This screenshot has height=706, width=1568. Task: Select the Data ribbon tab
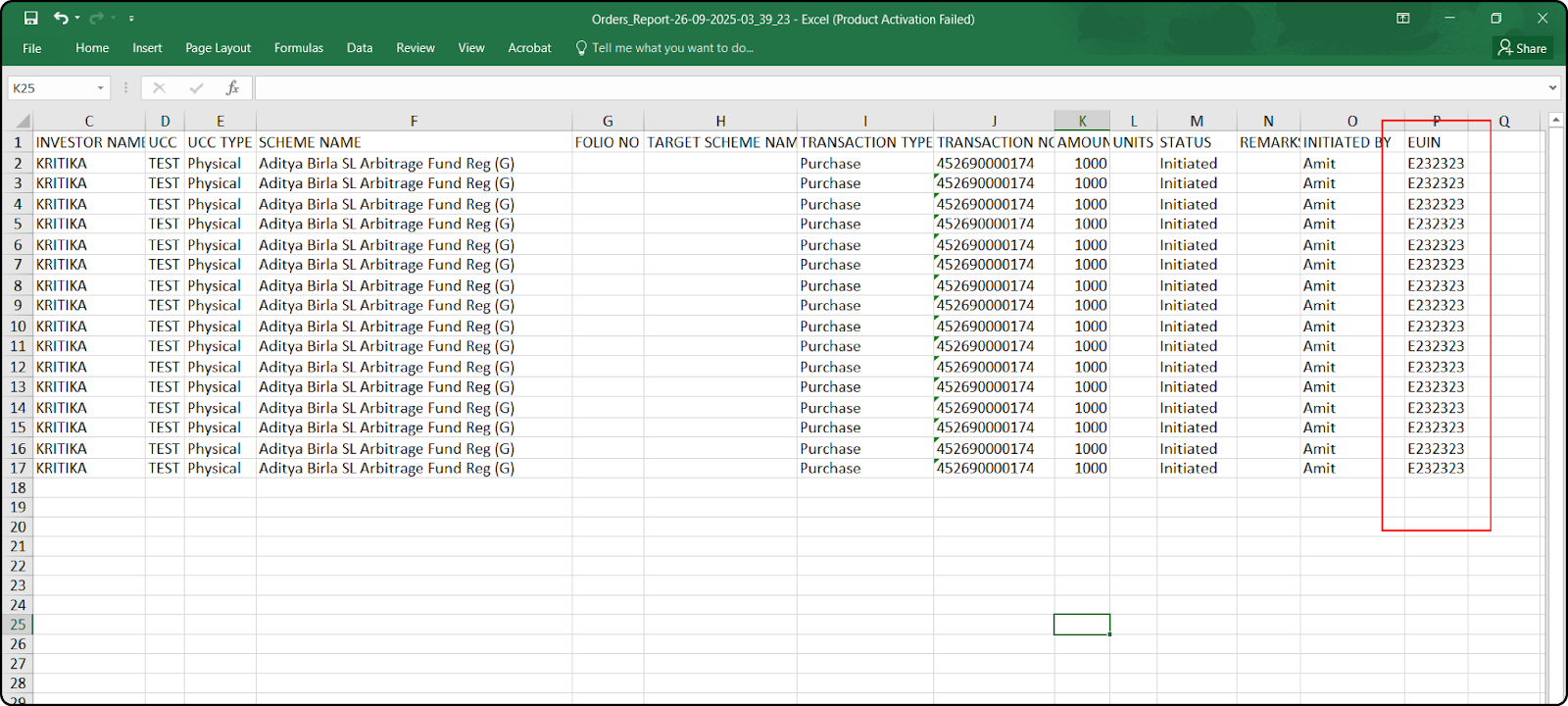tap(360, 48)
